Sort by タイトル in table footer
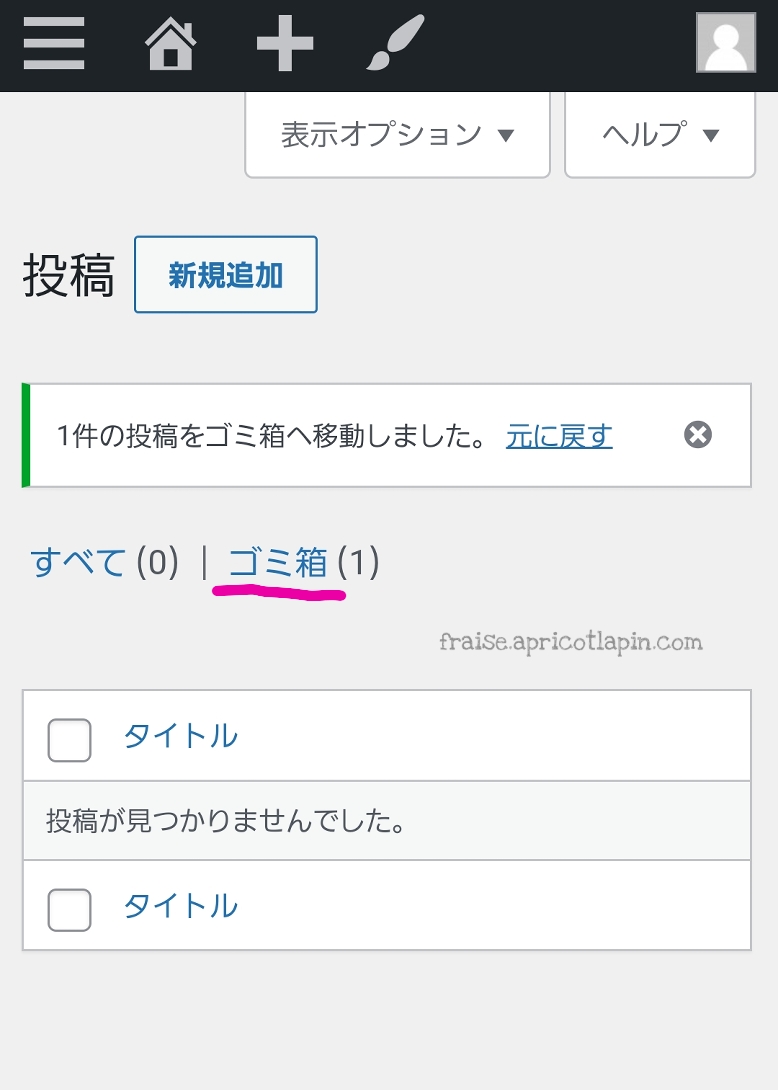The width and height of the screenshot is (778, 1090). pos(181,906)
